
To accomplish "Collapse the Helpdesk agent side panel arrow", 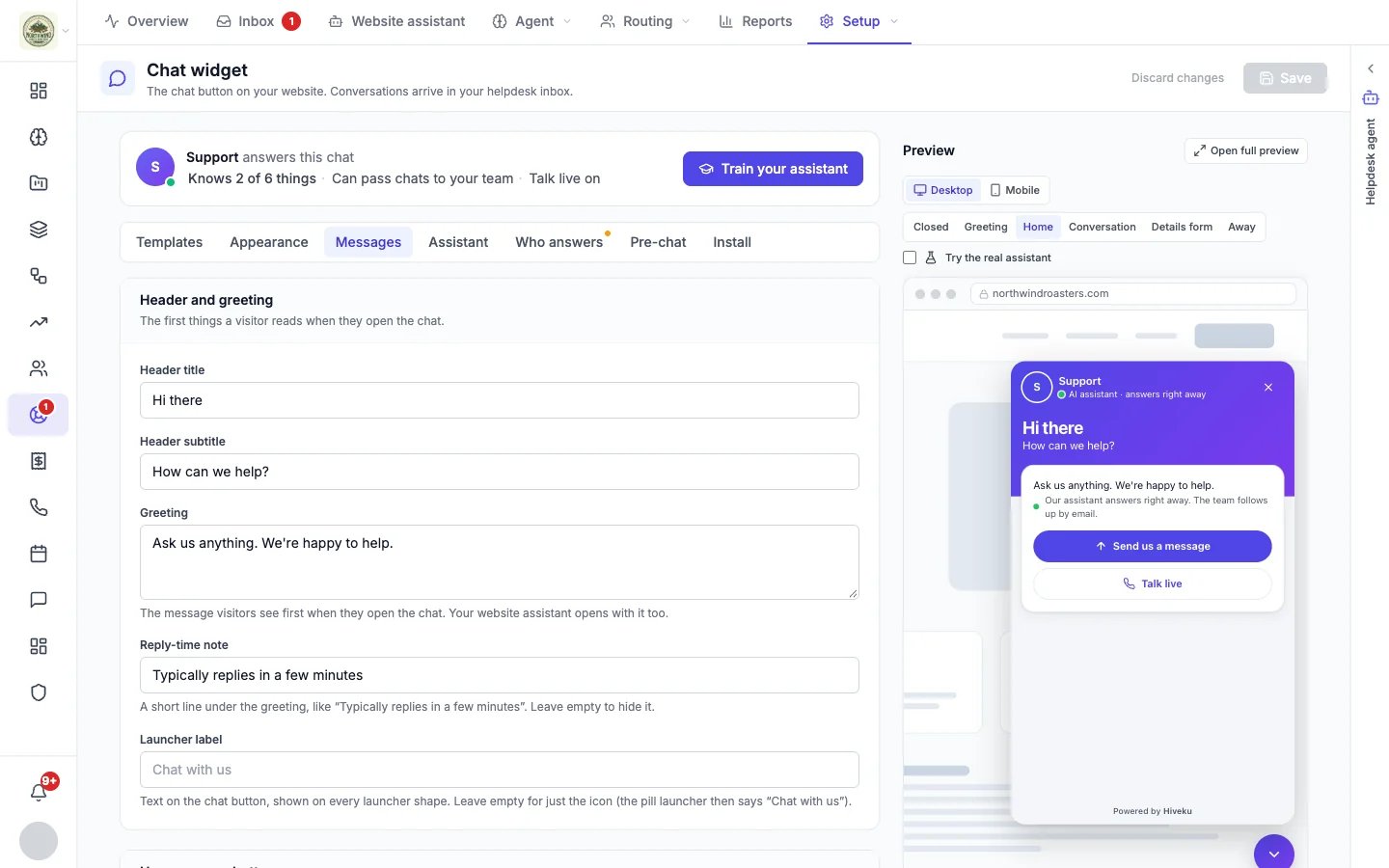I will 1371,68.
